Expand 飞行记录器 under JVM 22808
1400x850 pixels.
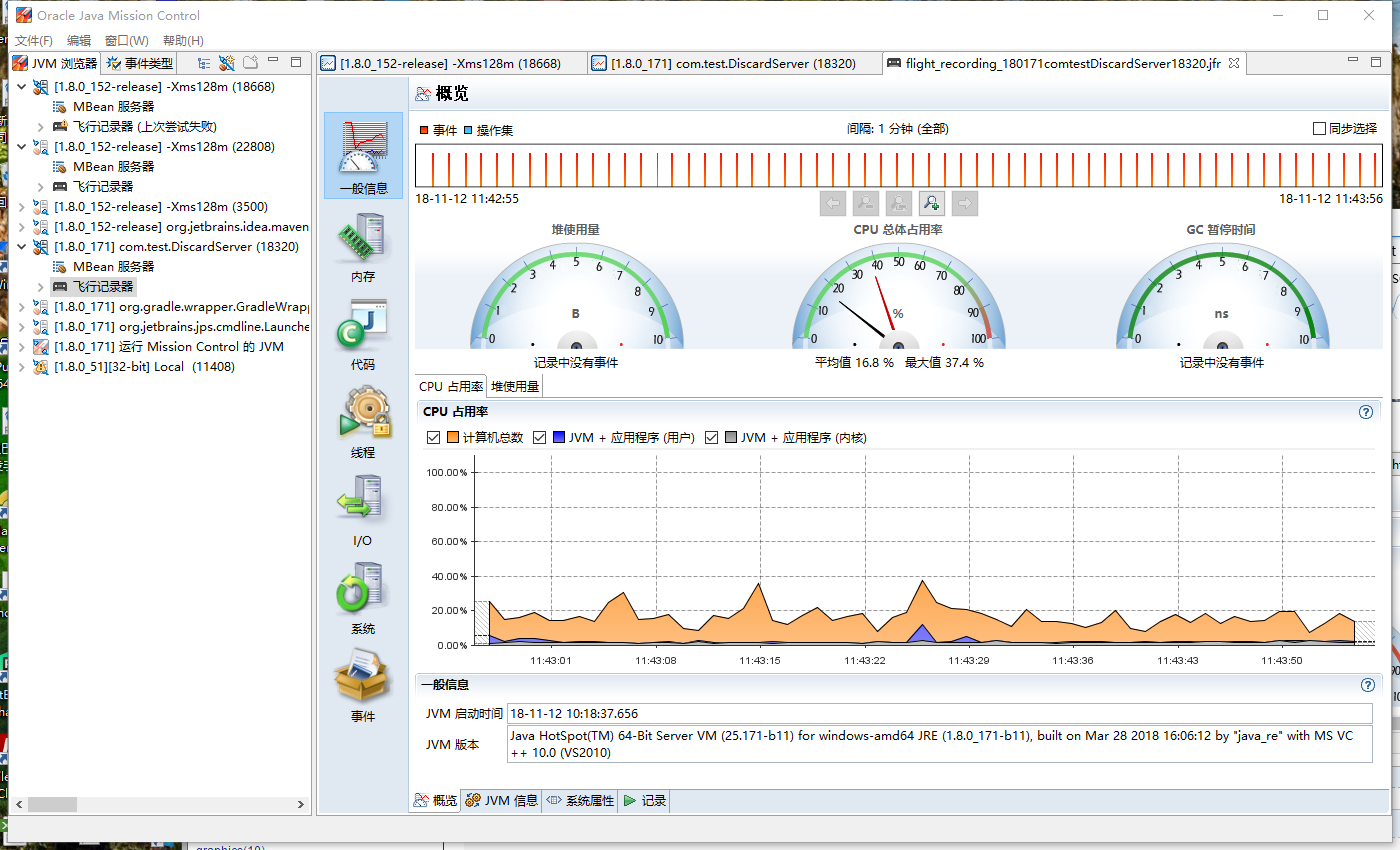tap(41, 187)
